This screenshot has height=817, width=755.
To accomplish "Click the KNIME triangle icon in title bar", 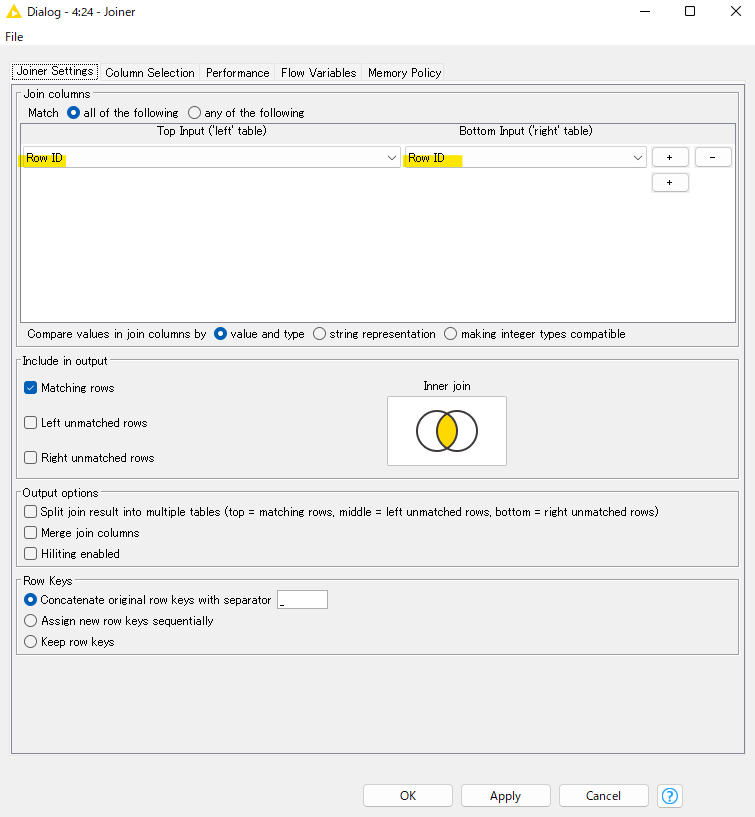I will (14, 11).
